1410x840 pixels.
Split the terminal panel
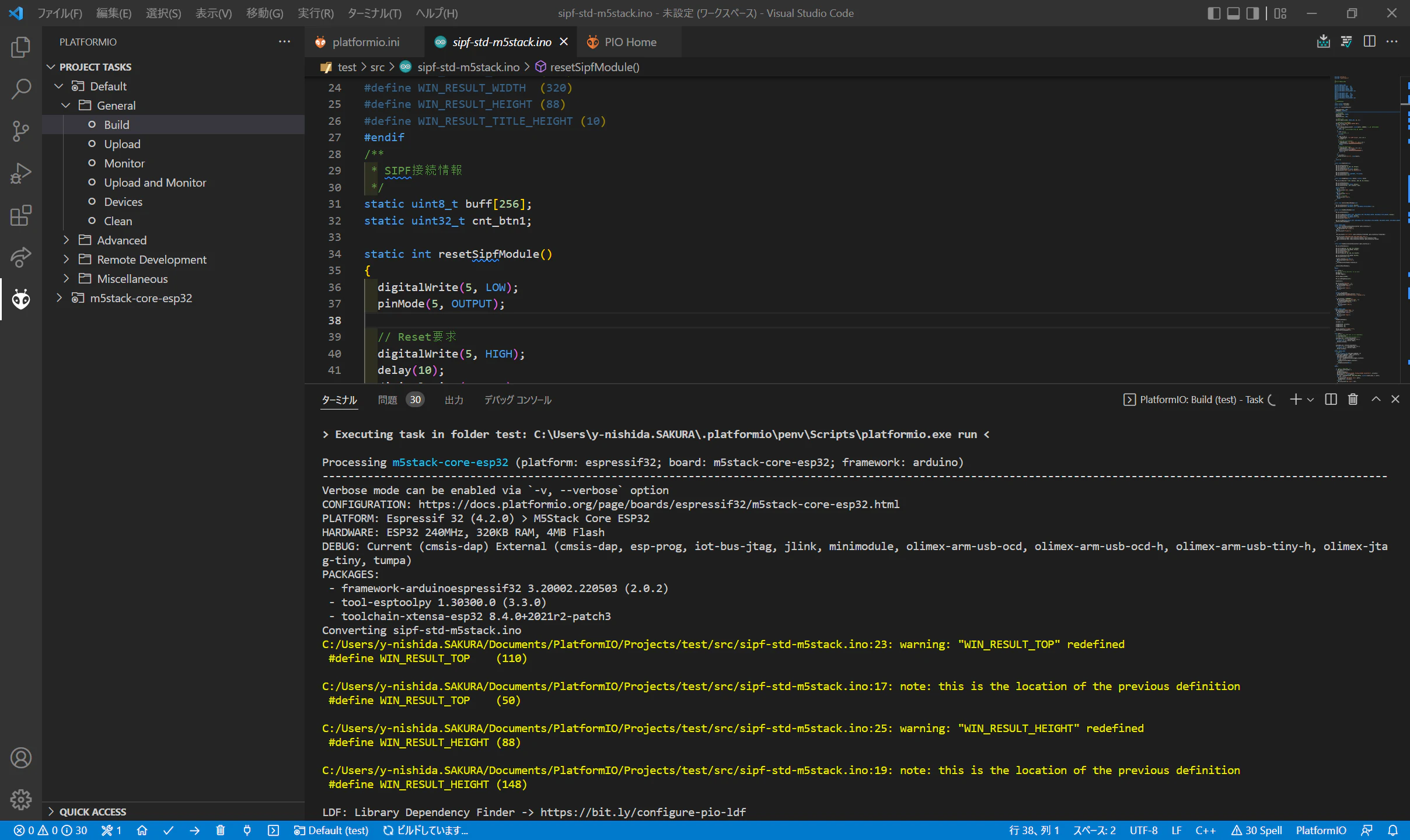pos(1331,400)
